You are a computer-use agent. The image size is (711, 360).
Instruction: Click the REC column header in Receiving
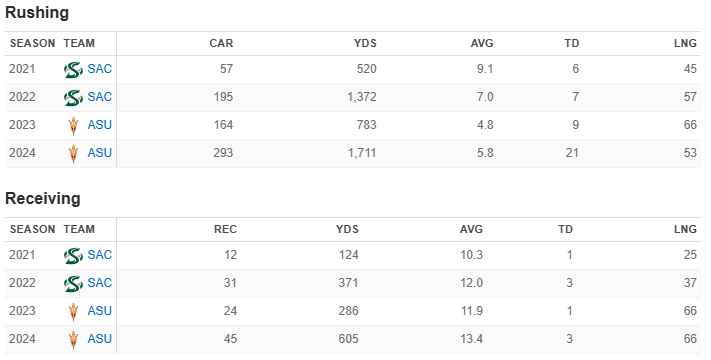pos(225,229)
